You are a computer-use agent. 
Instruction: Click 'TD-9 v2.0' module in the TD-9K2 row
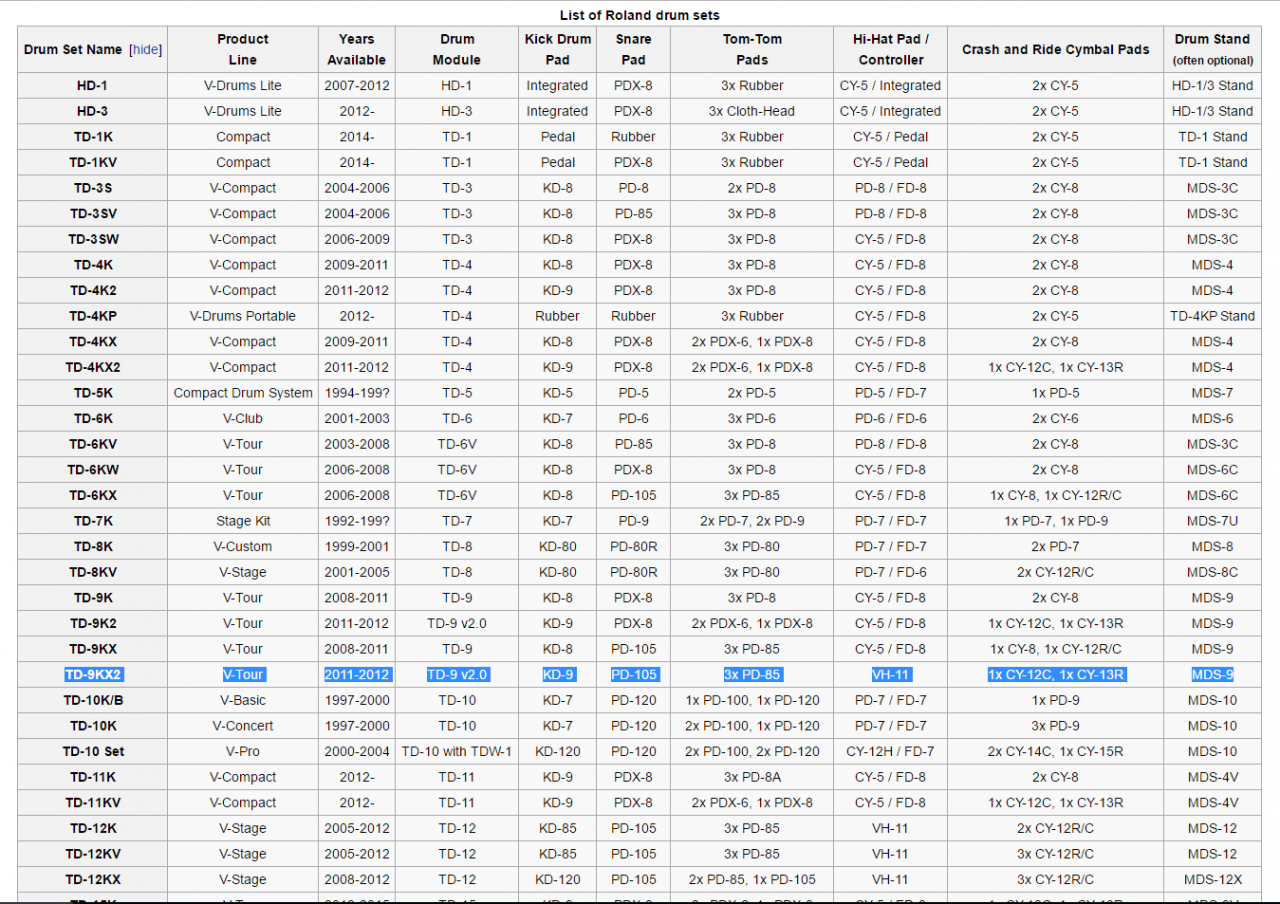coord(457,623)
